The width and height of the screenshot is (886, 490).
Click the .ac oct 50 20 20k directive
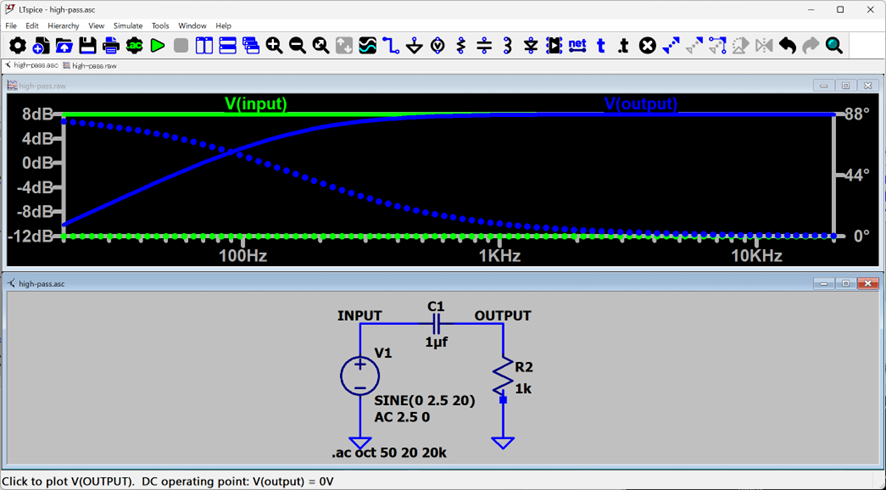(x=389, y=453)
